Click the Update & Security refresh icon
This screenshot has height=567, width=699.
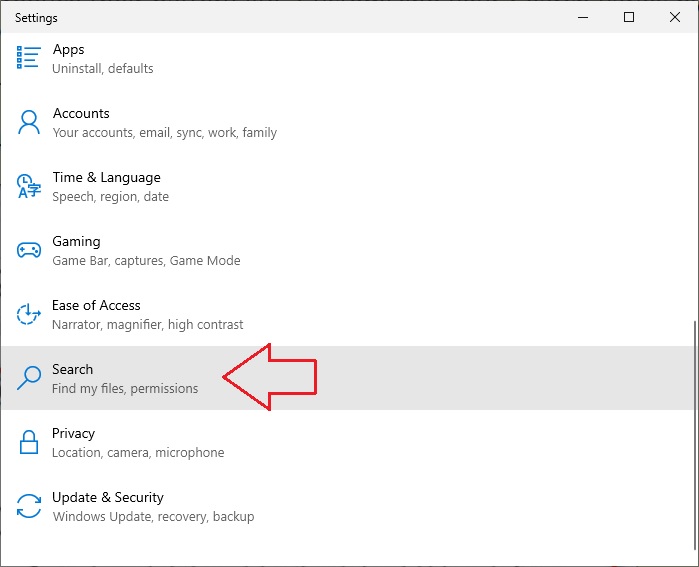pos(30,506)
